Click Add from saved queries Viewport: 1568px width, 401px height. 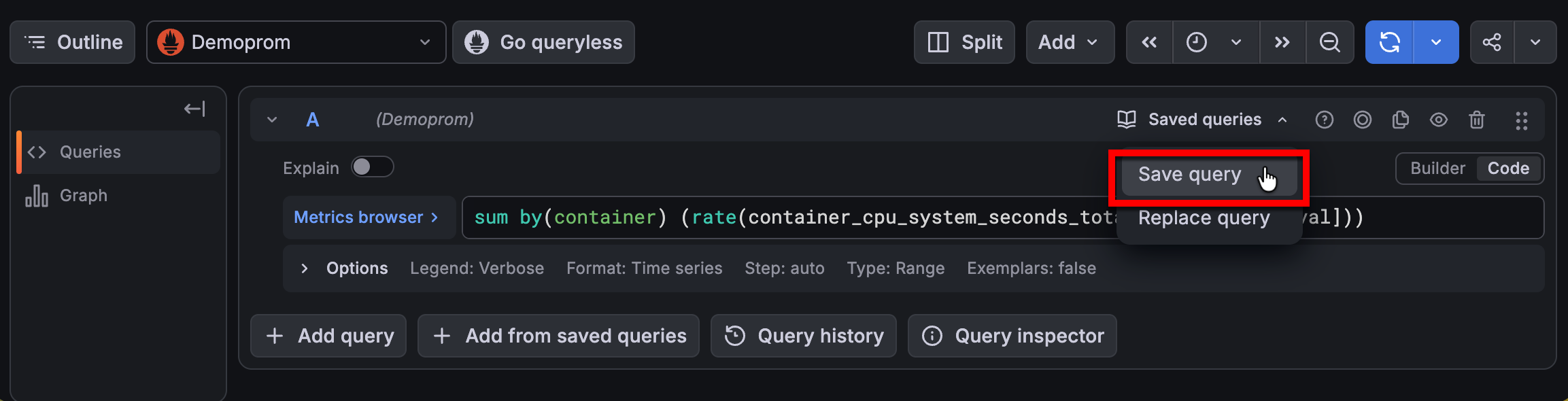[558, 336]
